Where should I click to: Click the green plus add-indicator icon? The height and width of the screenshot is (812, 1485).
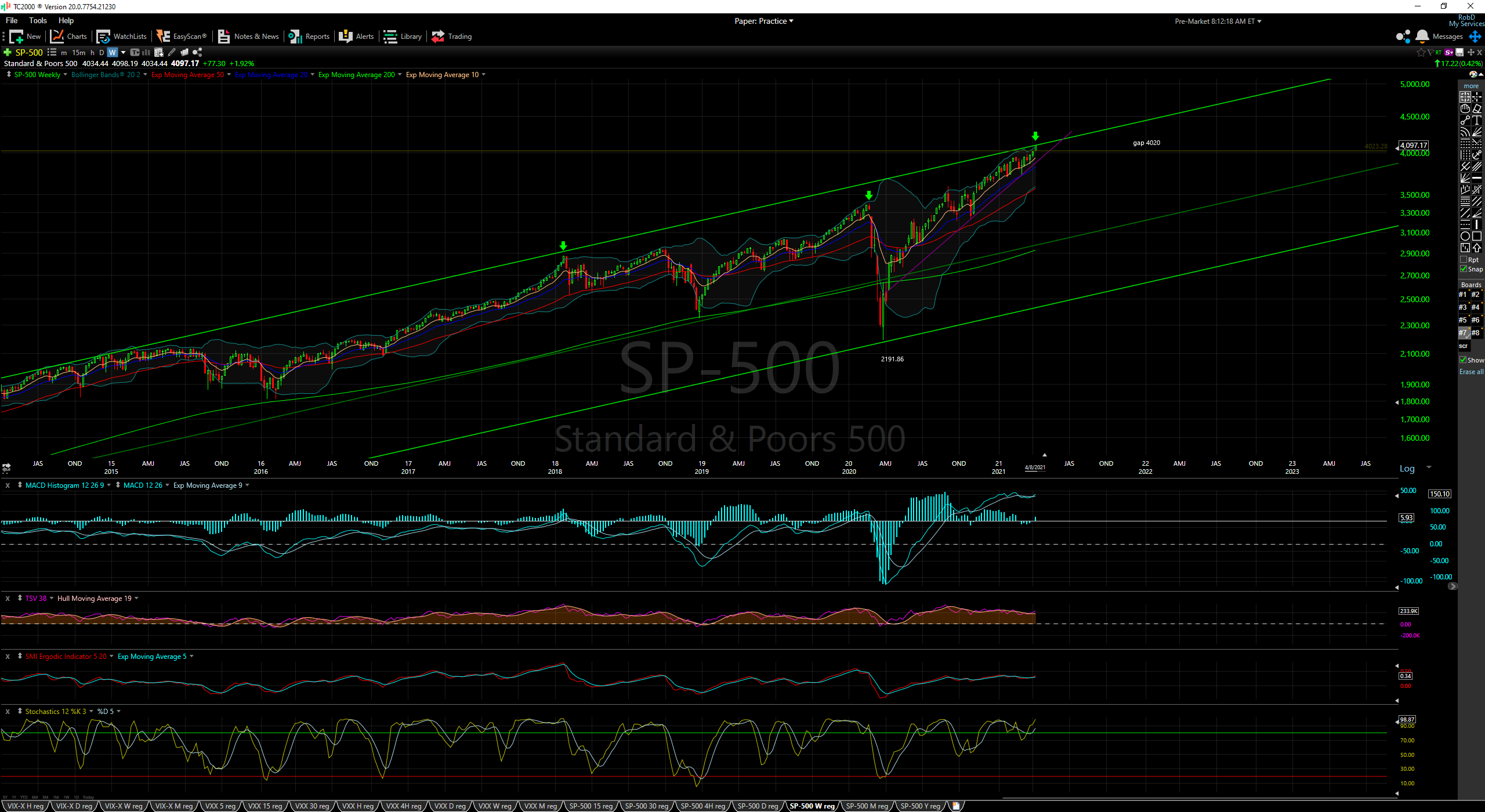point(8,52)
